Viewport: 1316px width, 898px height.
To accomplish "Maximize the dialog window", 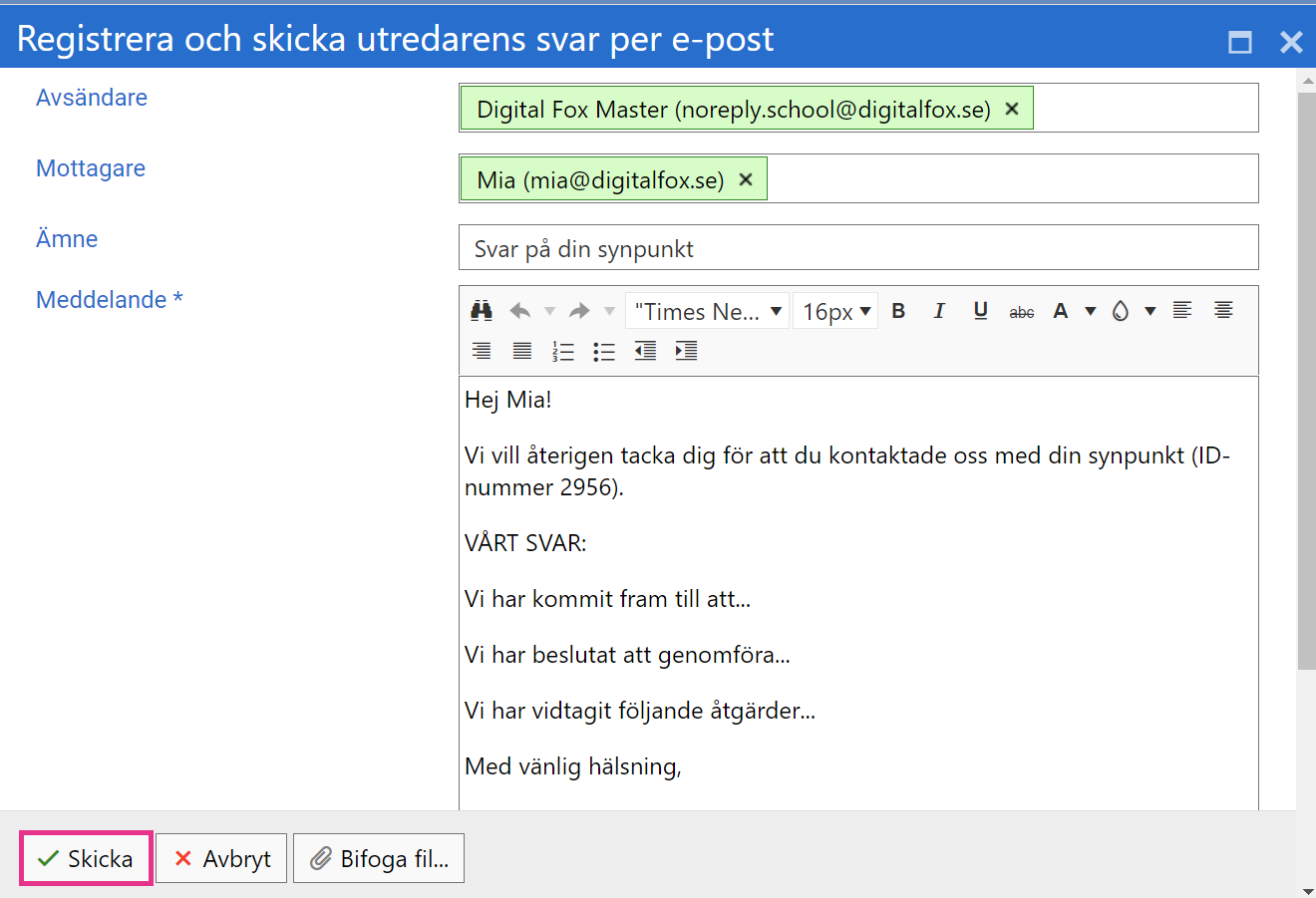I will (1240, 42).
